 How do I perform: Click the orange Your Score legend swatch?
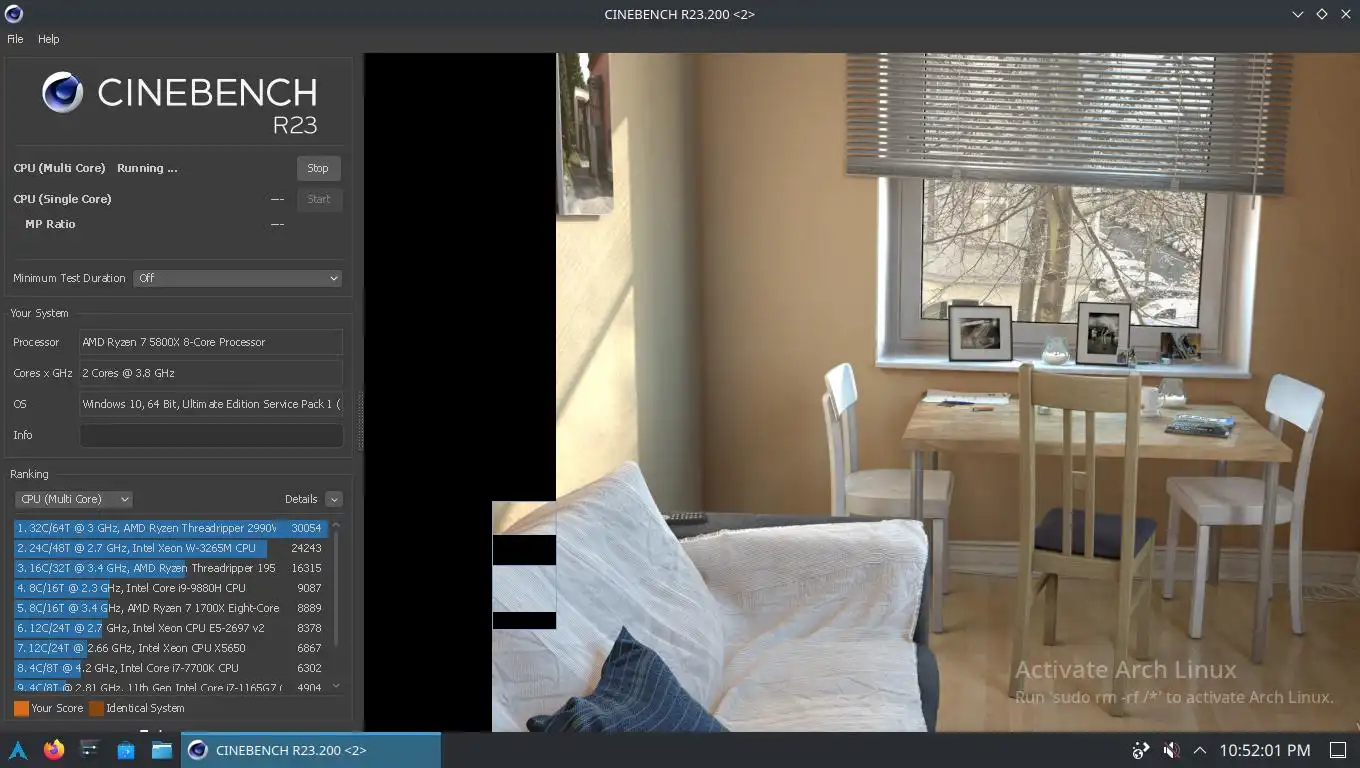[21, 708]
